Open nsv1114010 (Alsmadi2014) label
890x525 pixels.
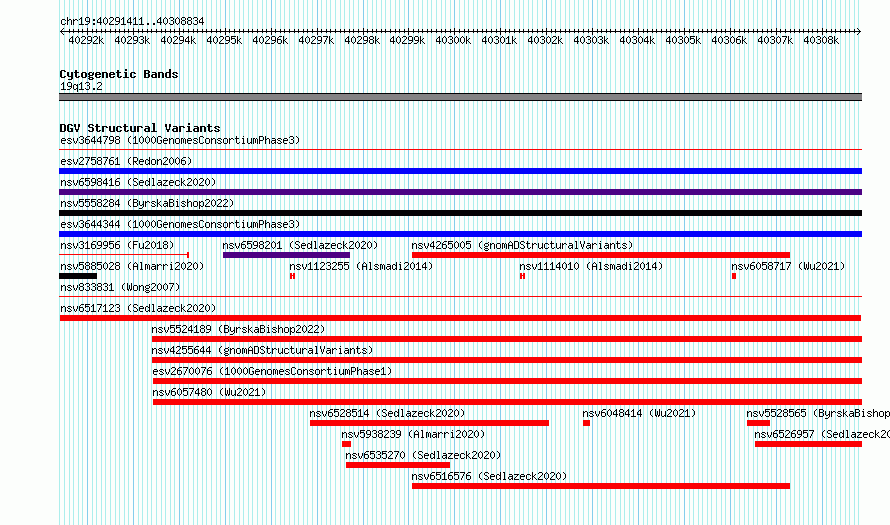tap(591, 266)
